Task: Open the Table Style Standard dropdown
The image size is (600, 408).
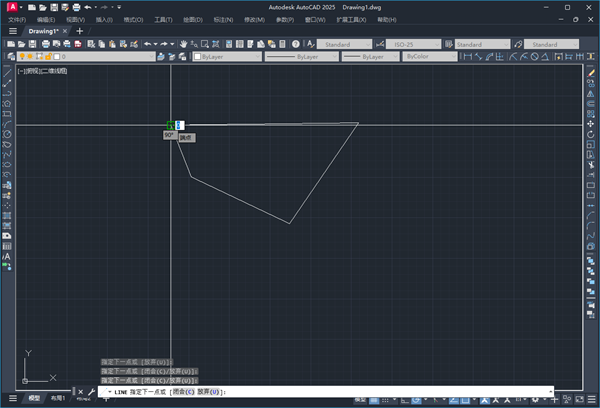Action: tap(483, 44)
